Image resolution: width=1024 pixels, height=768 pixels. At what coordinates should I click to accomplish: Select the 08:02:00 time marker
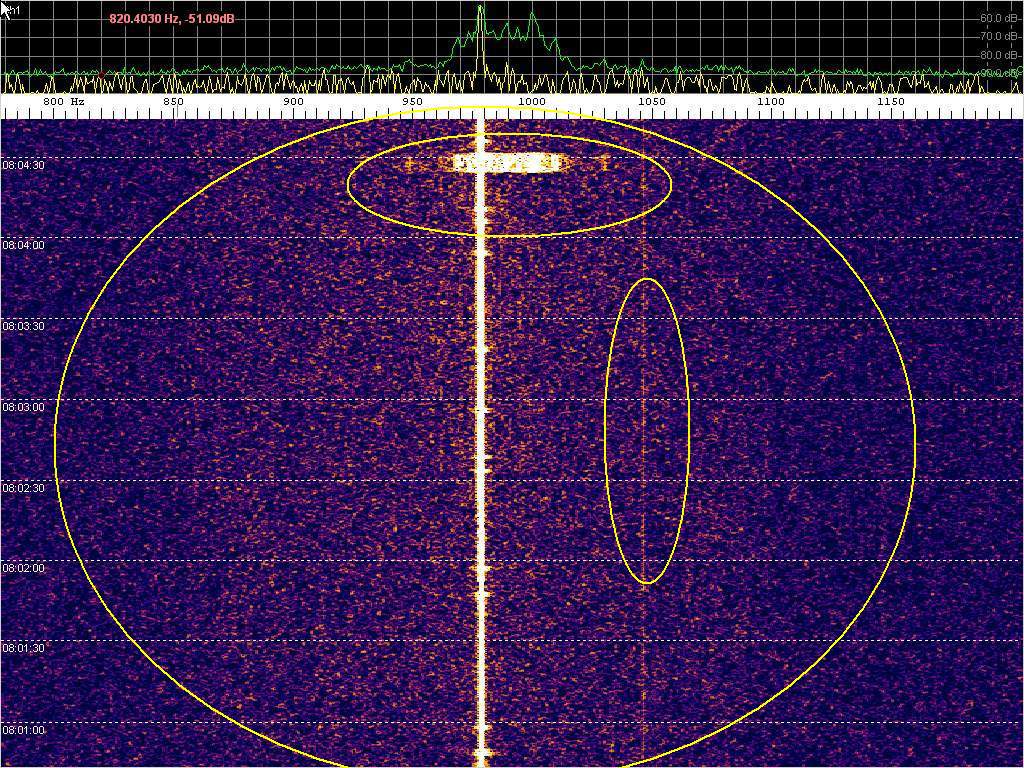pyautogui.click(x=23, y=568)
